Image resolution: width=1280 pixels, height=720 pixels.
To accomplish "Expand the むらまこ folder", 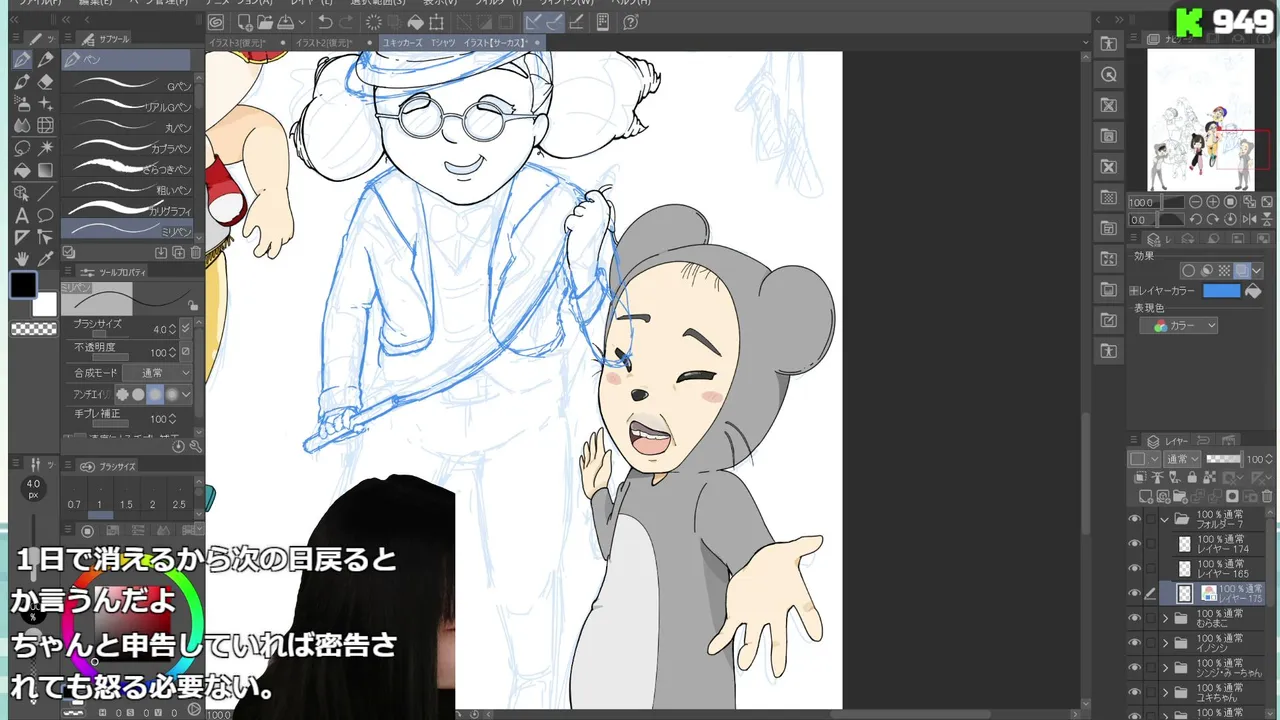I will point(1165,618).
